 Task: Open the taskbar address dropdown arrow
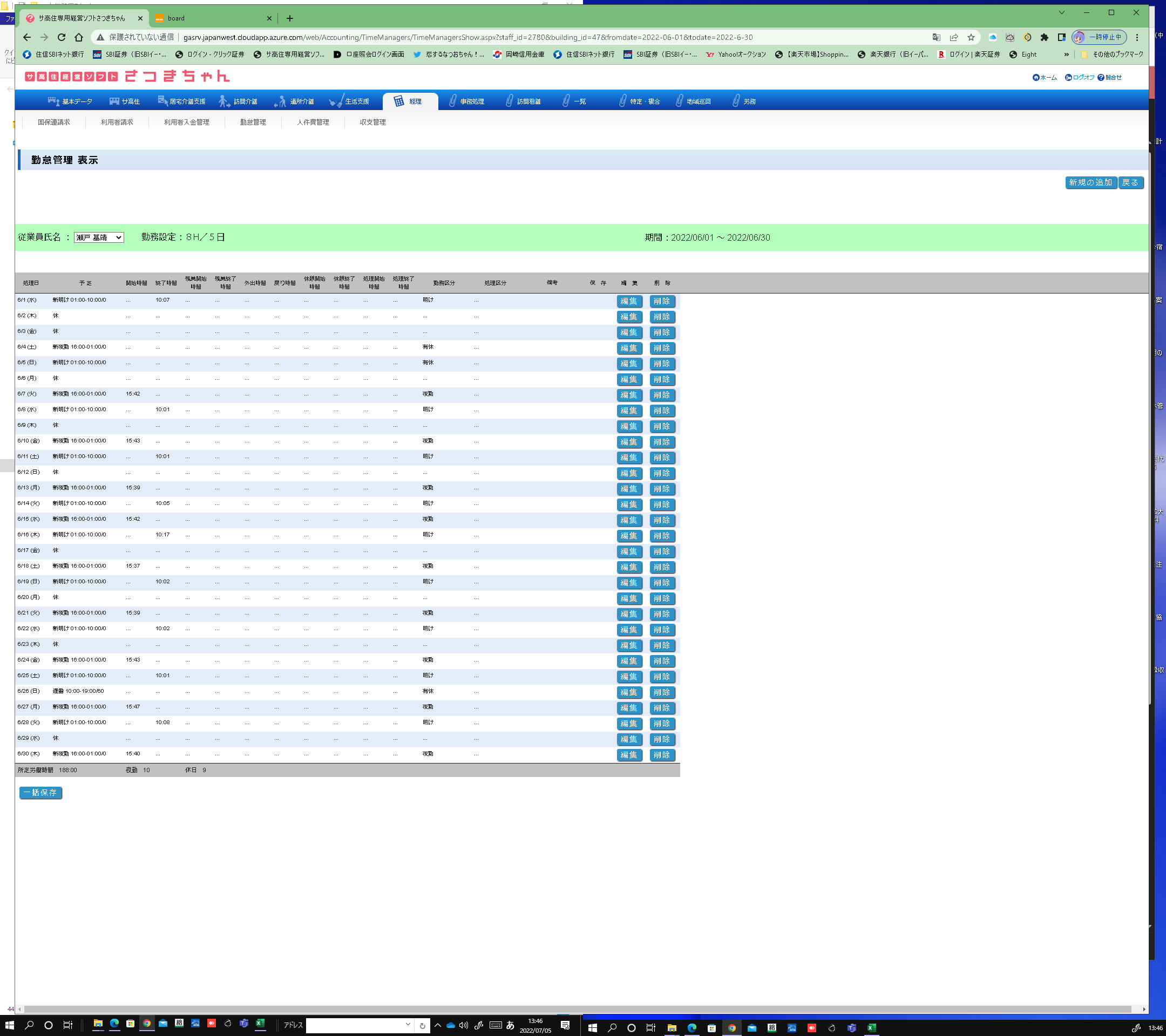tap(408, 1025)
